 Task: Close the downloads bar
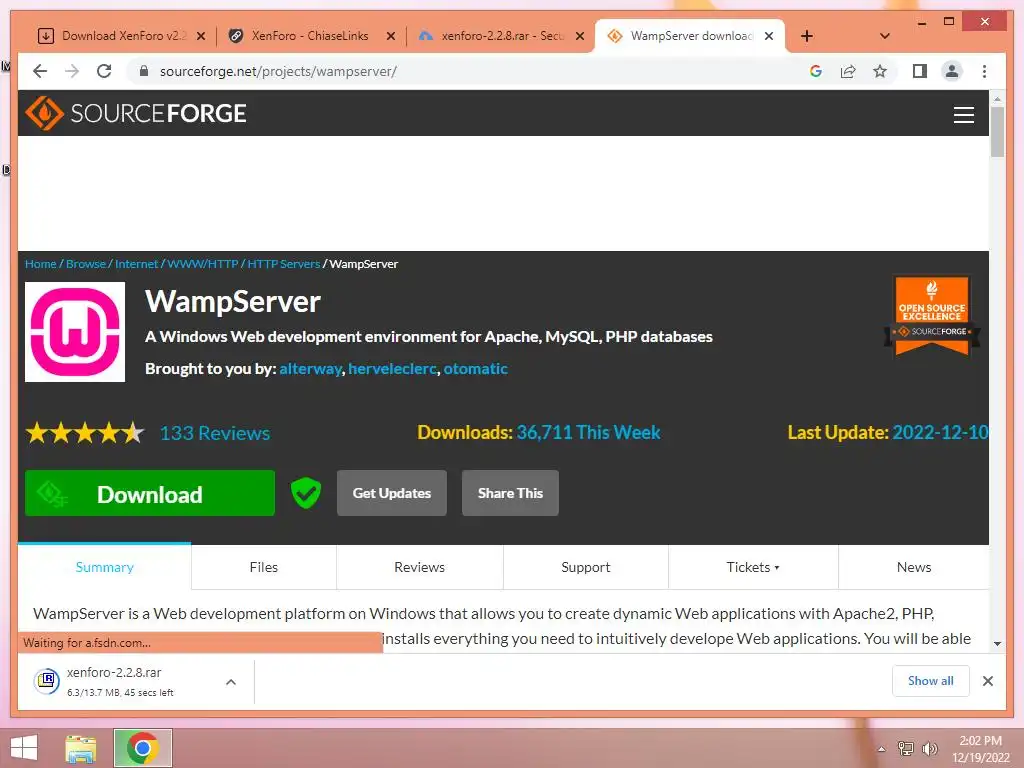(x=988, y=681)
